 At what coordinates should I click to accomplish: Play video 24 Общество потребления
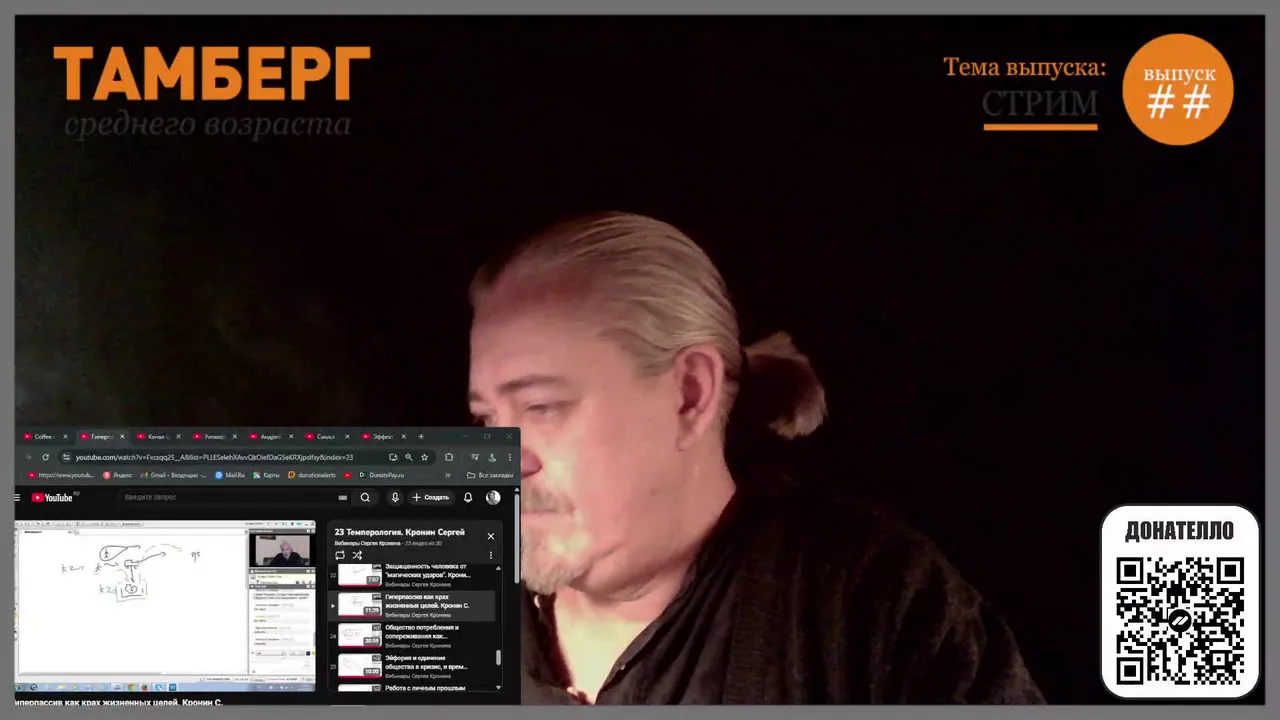412,636
